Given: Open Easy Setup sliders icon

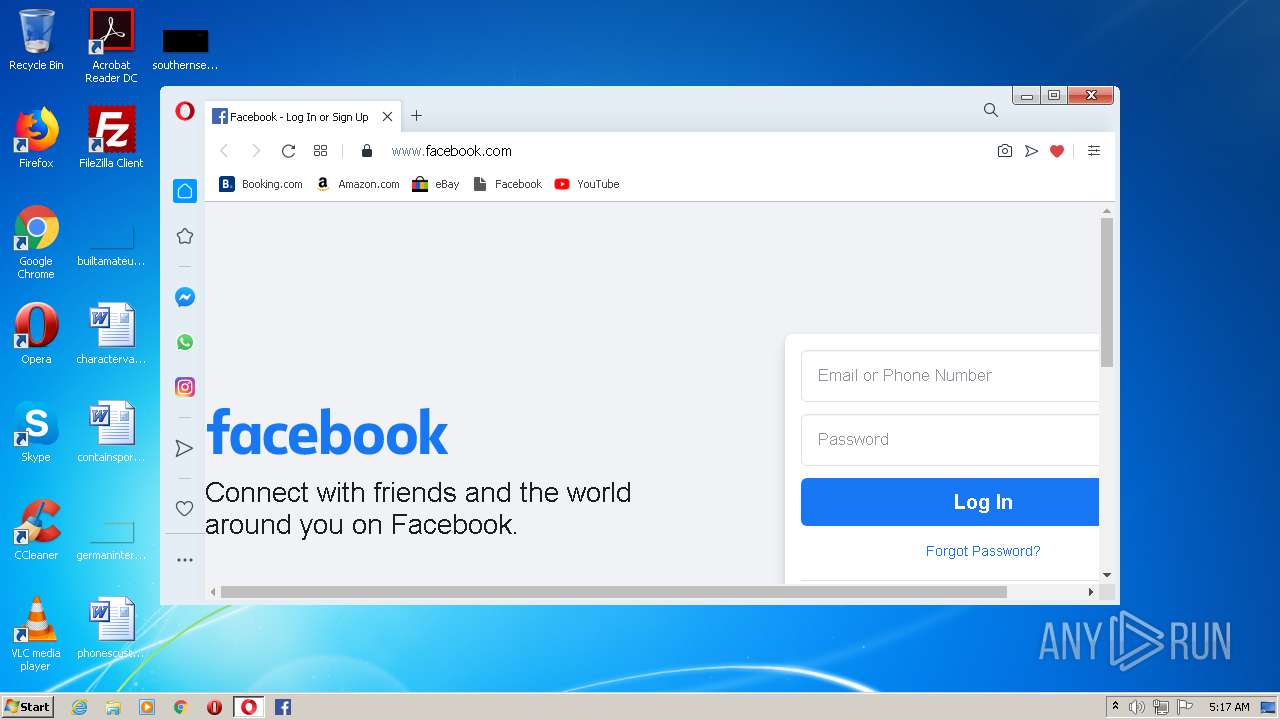Looking at the screenshot, I should [x=1094, y=151].
